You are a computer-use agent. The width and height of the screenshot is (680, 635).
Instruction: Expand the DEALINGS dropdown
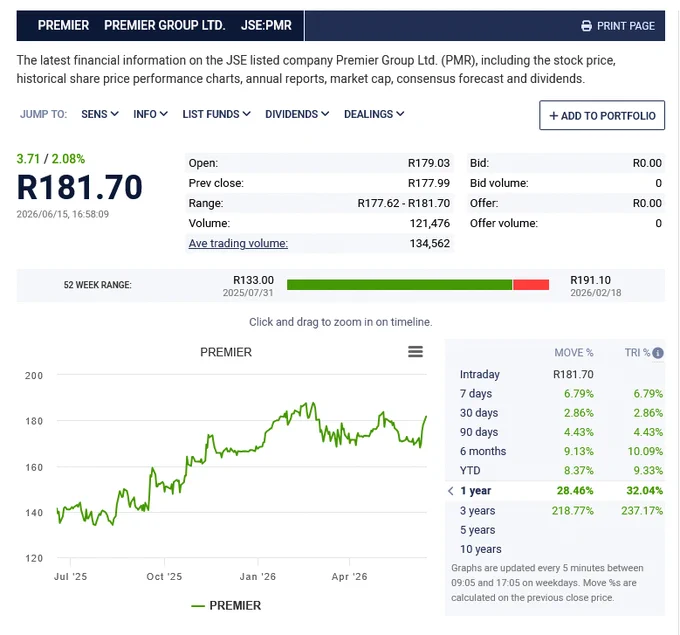(x=374, y=114)
